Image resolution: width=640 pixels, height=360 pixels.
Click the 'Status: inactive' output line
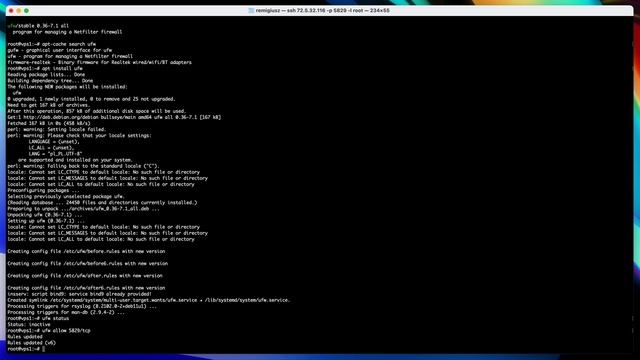[x=29, y=324]
